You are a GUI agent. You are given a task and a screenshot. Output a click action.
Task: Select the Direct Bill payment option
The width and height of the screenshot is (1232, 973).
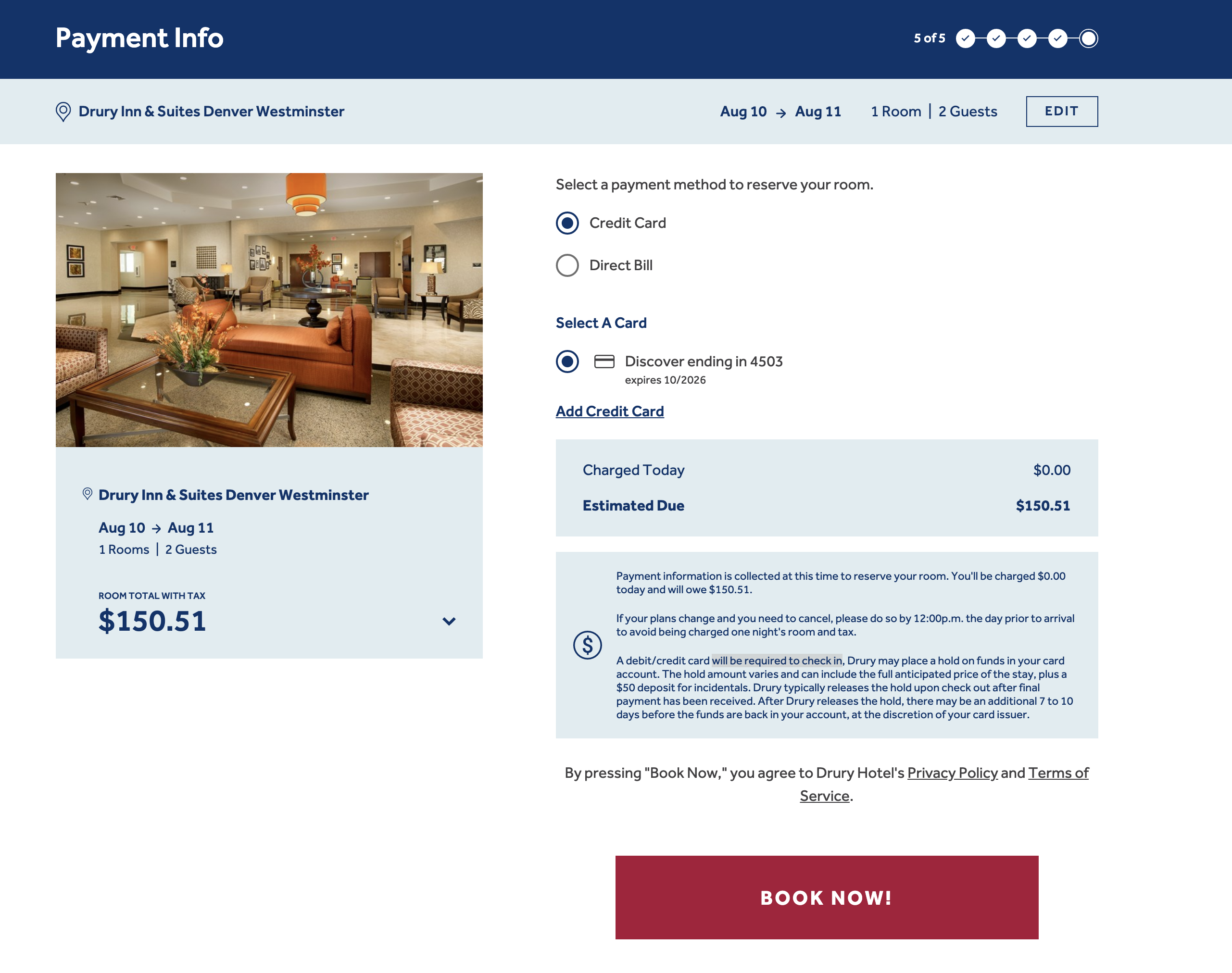(567, 265)
